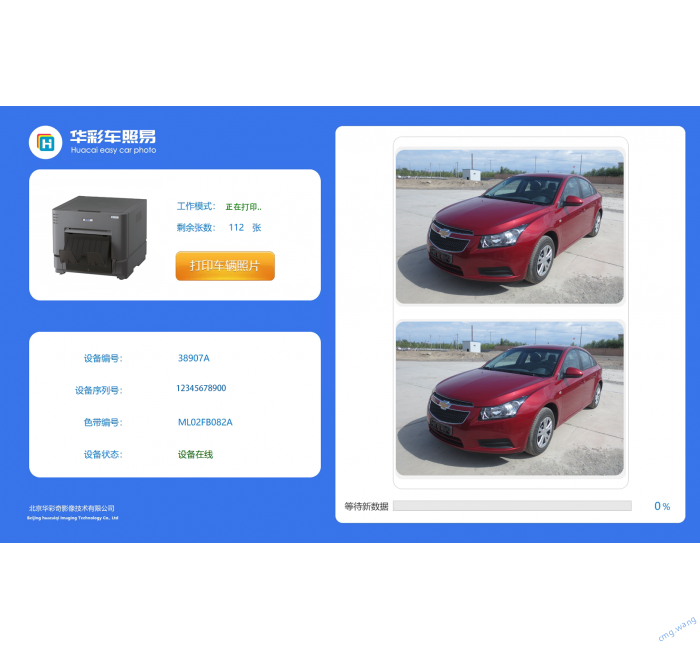The image size is (700, 650).
Task: Click the 正在打印 work mode status
Action: click(243, 207)
